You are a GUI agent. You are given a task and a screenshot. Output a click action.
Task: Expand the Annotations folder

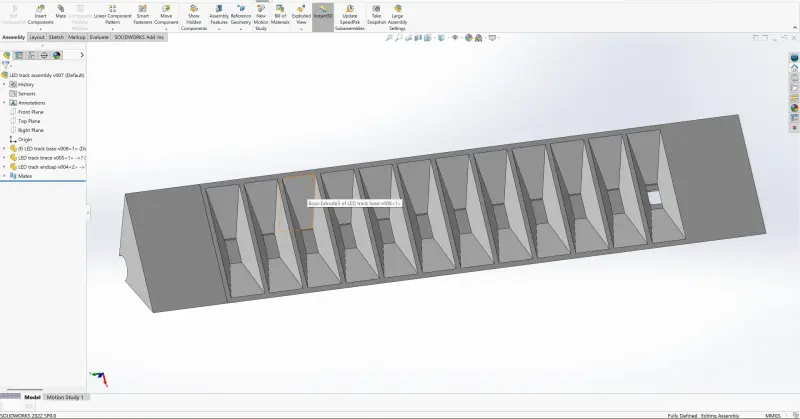[x=4, y=103]
